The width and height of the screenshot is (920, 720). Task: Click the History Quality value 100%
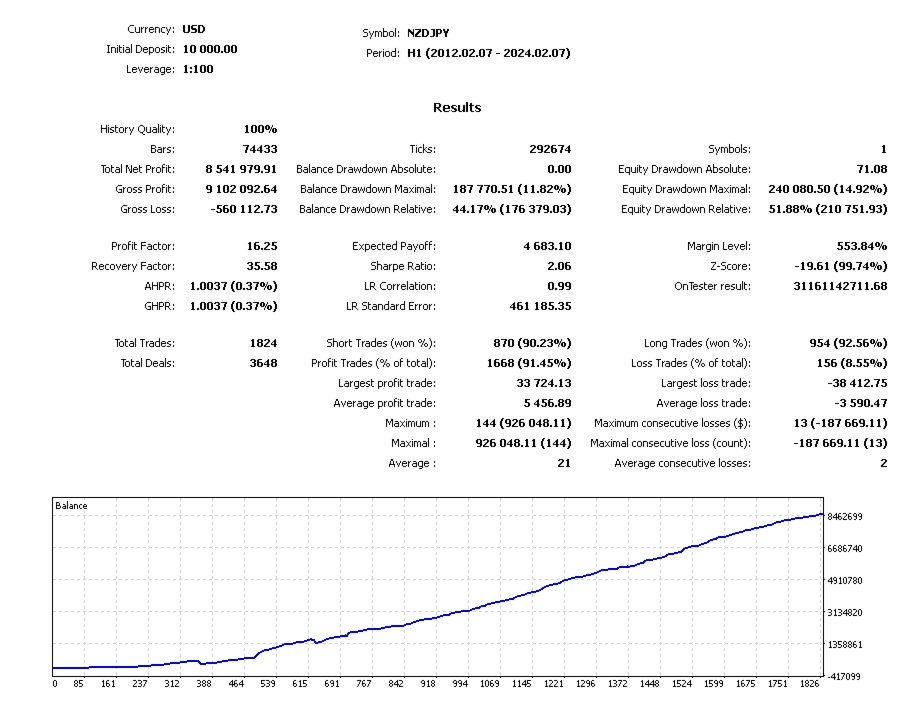pyautogui.click(x=261, y=129)
